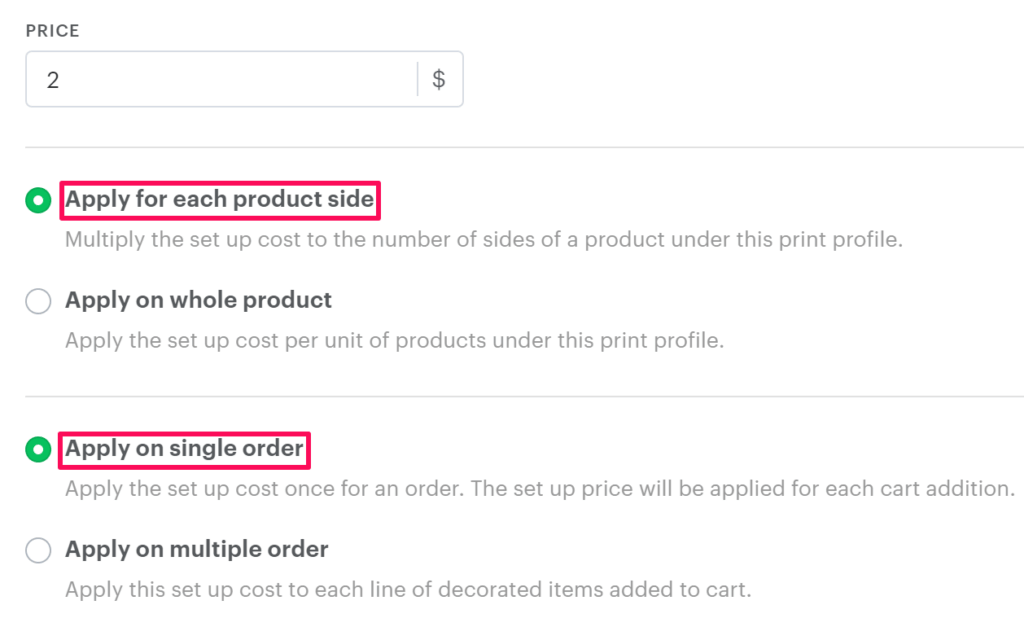This screenshot has height=640, width=1024.
Task: Enable the 'Apply on single order' radio circle
Action: point(38,450)
